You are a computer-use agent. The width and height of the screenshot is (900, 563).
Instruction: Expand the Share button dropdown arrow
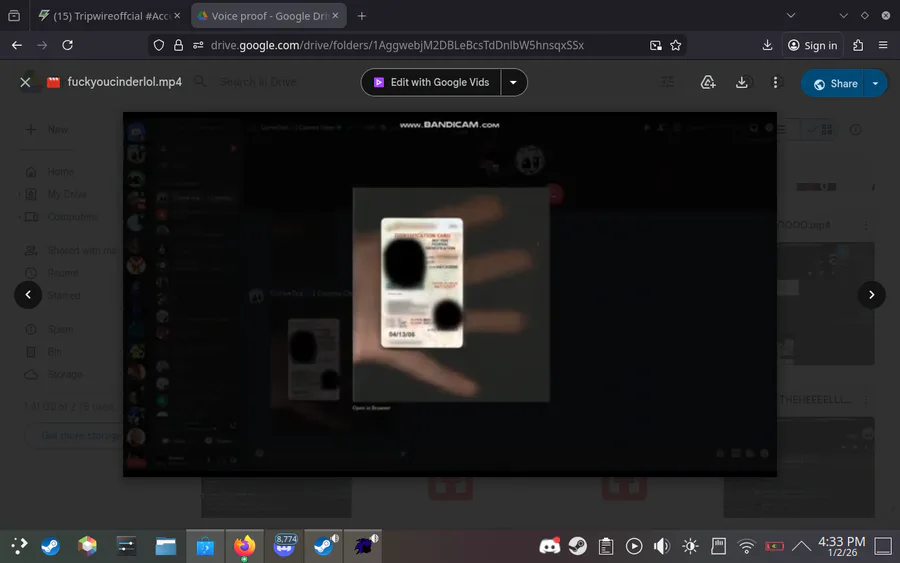tap(875, 84)
